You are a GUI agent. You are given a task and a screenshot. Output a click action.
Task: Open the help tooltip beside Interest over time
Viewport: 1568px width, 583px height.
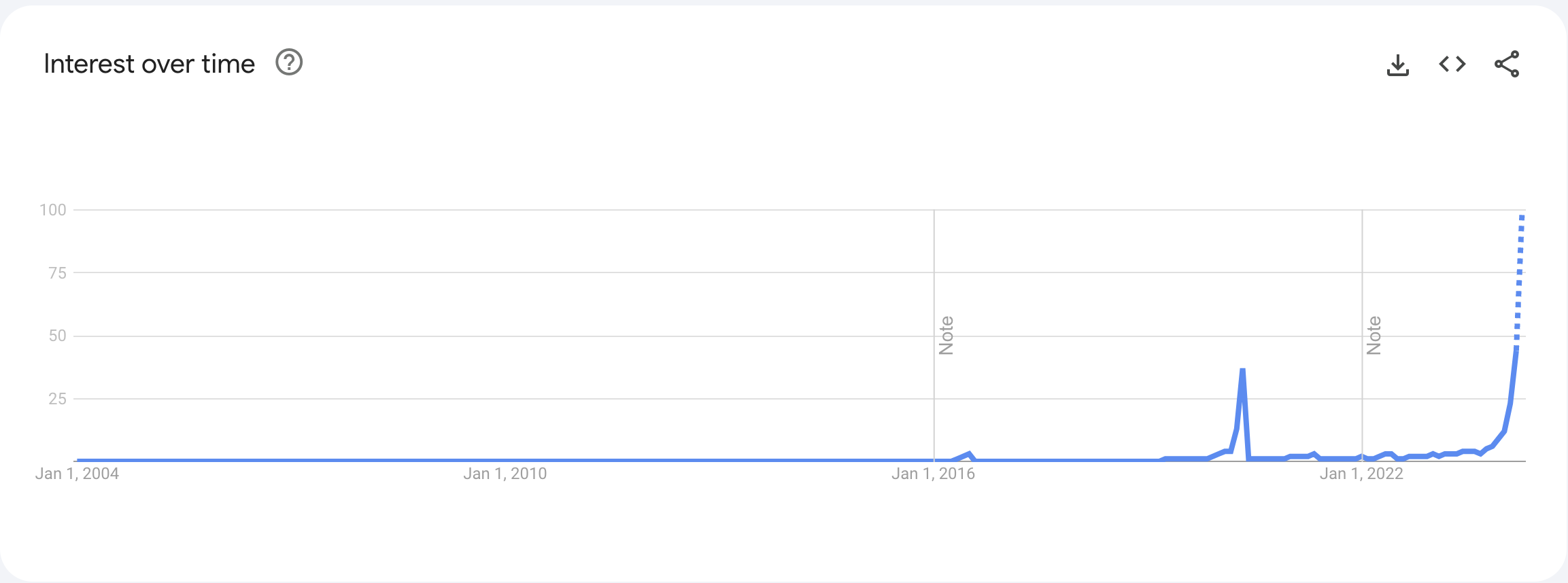pyautogui.click(x=289, y=63)
